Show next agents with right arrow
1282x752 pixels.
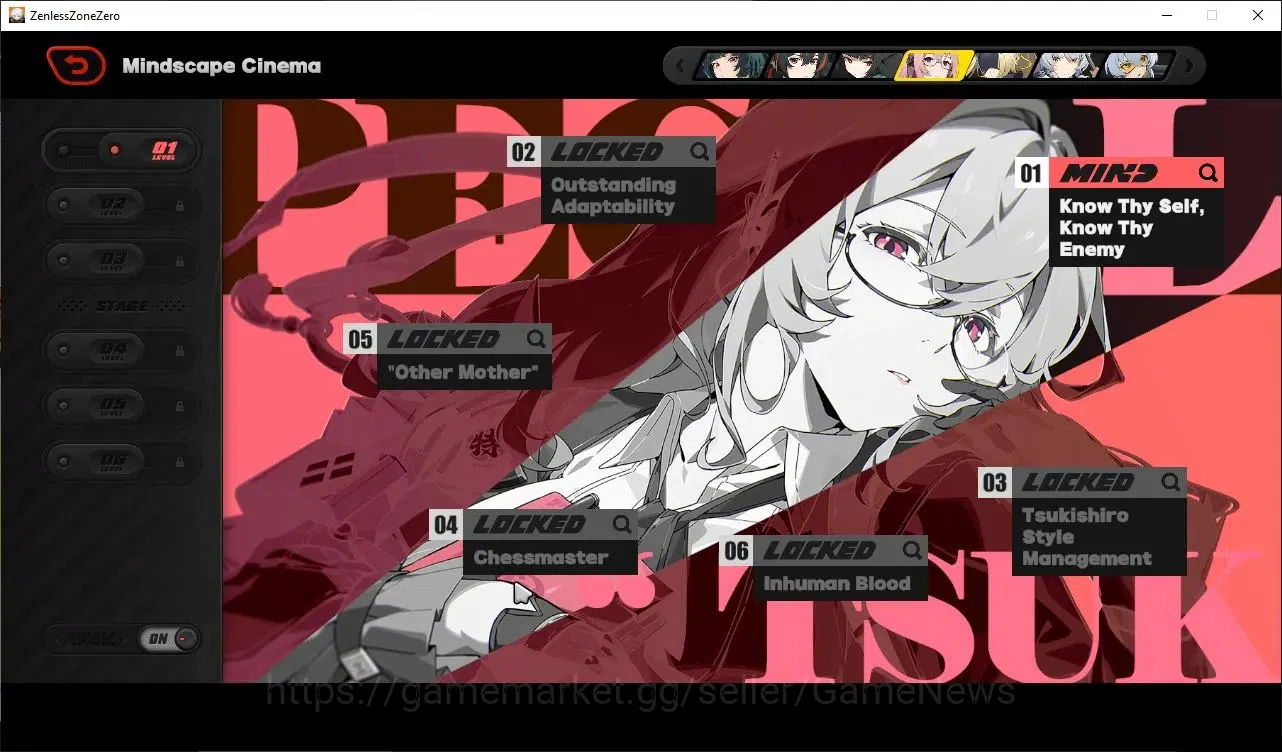coord(1189,66)
